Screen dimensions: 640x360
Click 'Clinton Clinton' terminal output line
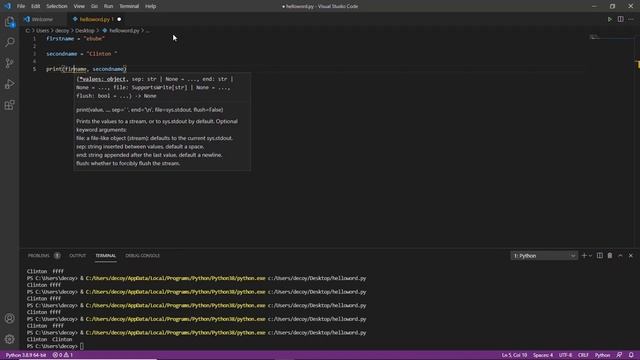point(49,339)
